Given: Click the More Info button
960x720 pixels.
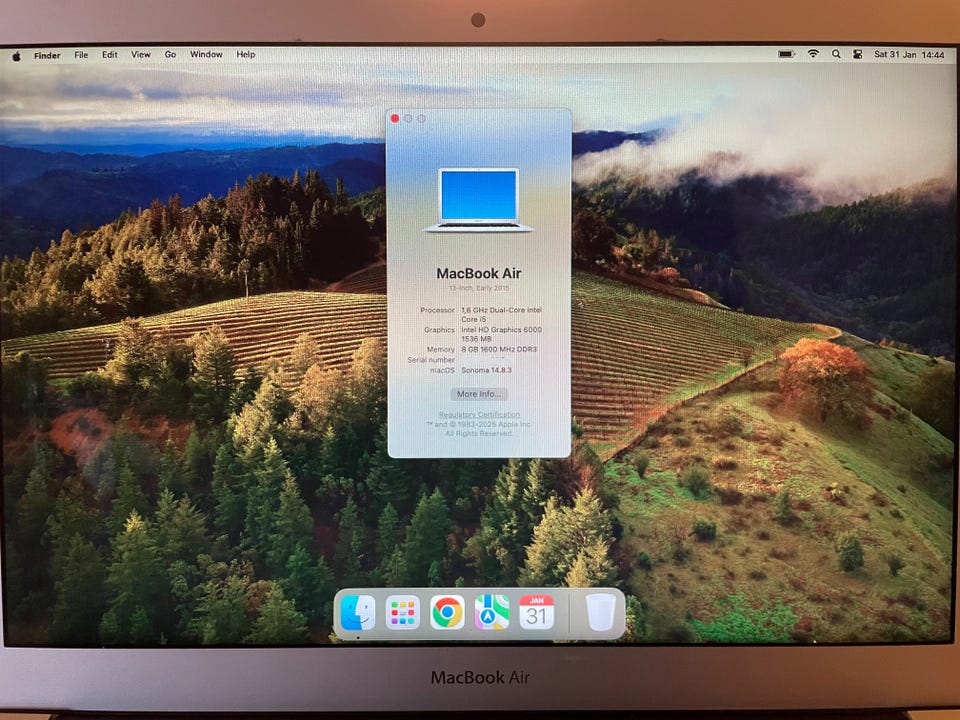Looking at the screenshot, I should (479, 394).
